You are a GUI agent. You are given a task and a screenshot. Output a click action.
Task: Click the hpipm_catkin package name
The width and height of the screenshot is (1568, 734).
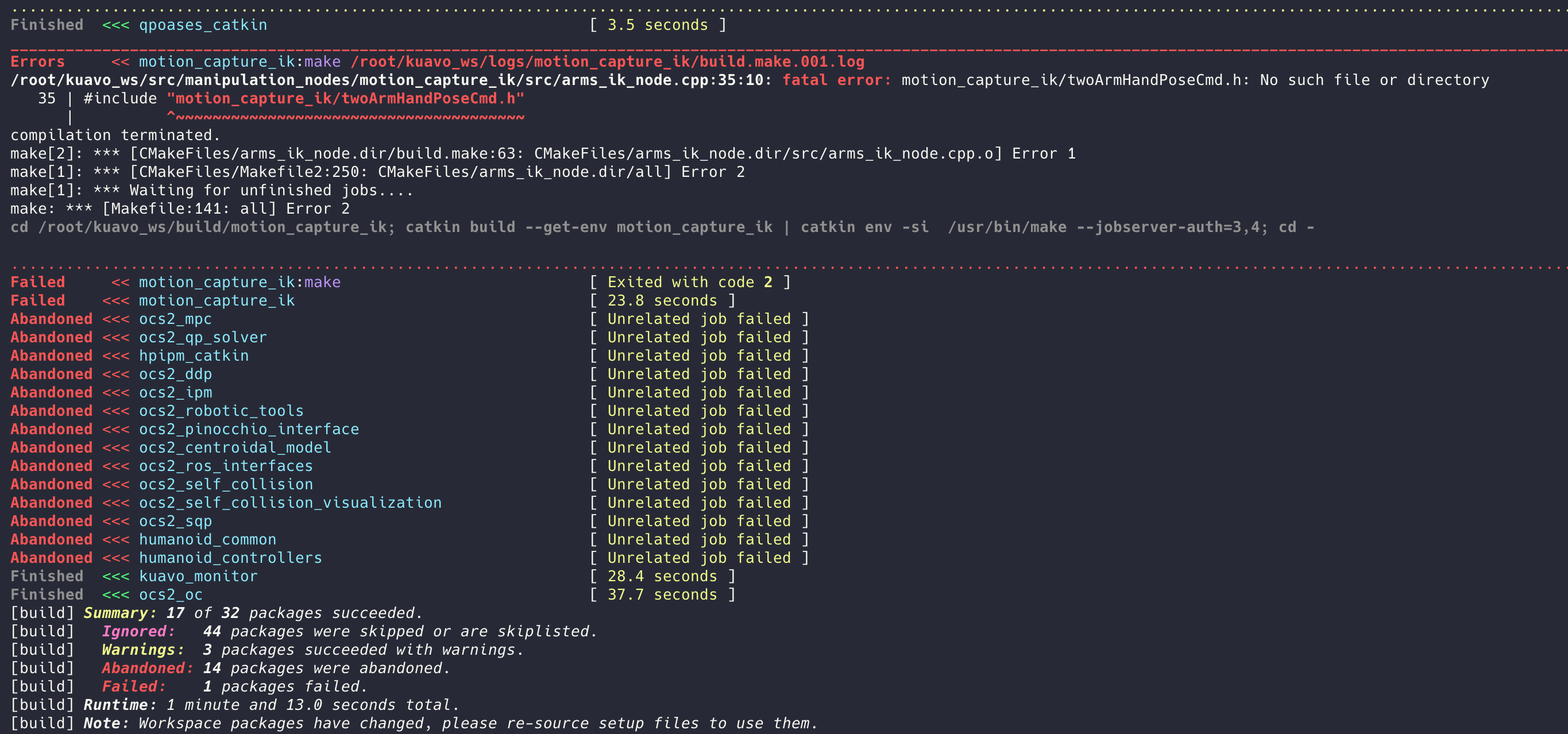(x=194, y=356)
